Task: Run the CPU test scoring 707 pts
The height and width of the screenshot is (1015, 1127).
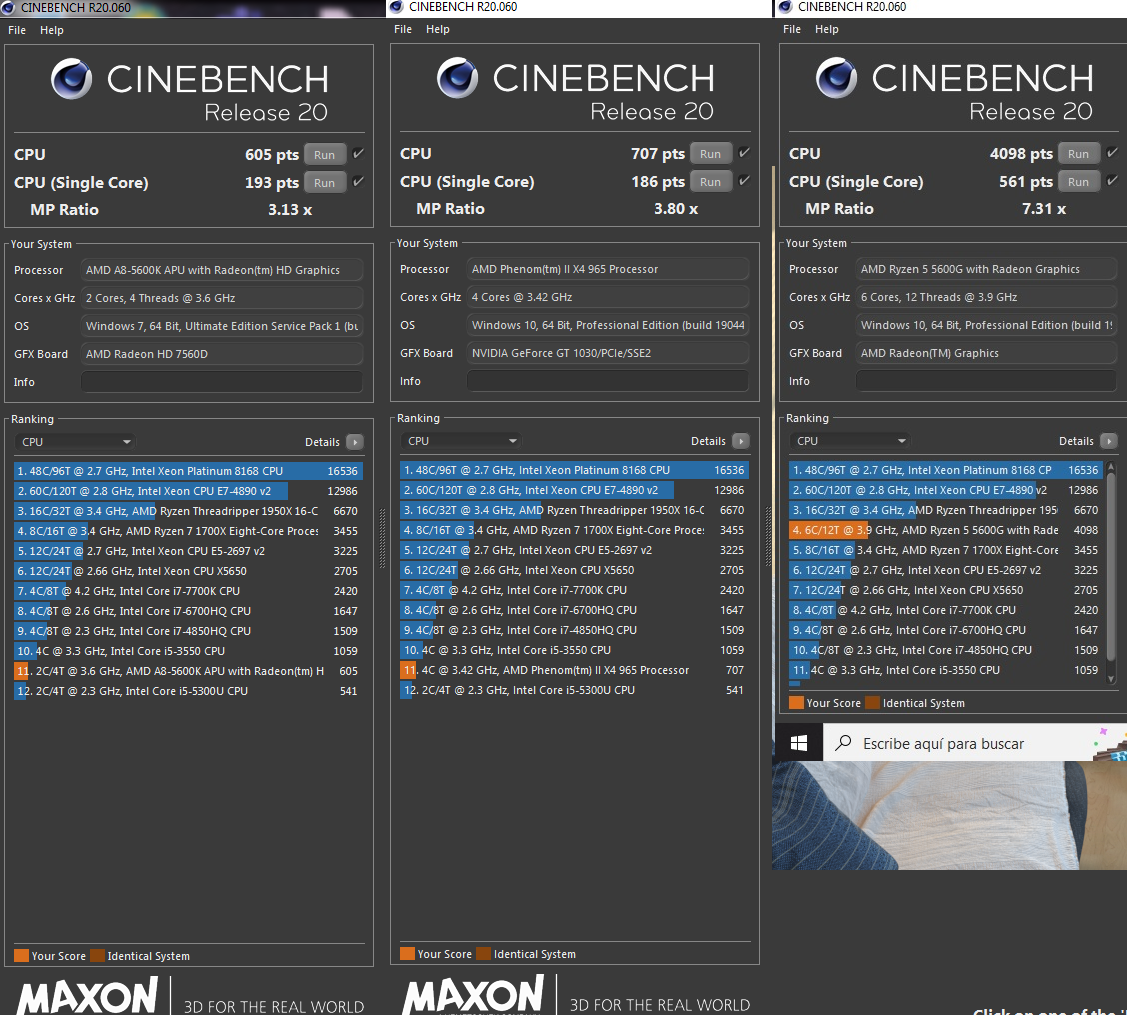Action: coord(711,154)
